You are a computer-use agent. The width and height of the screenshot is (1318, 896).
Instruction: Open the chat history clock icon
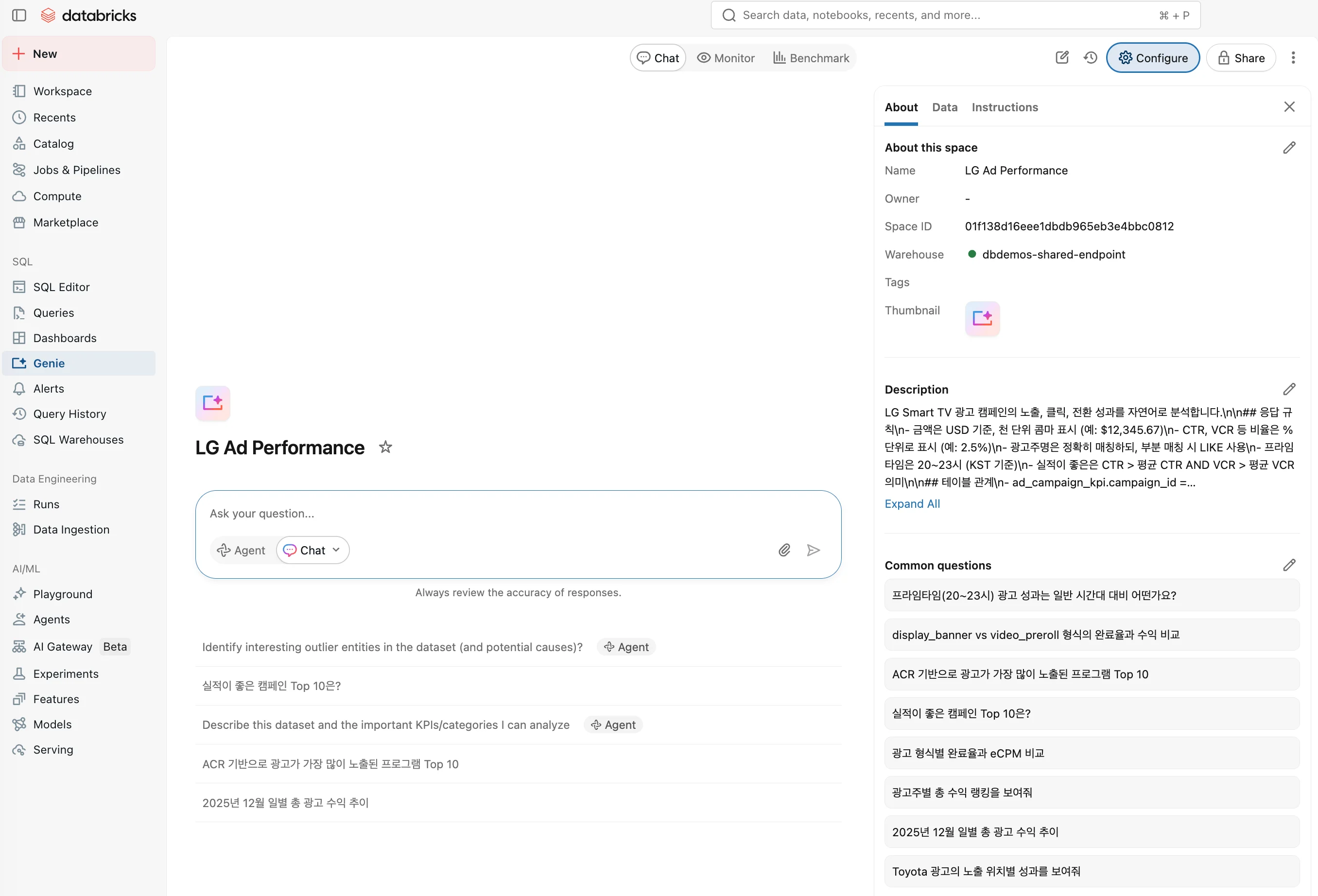click(x=1091, y=58)
